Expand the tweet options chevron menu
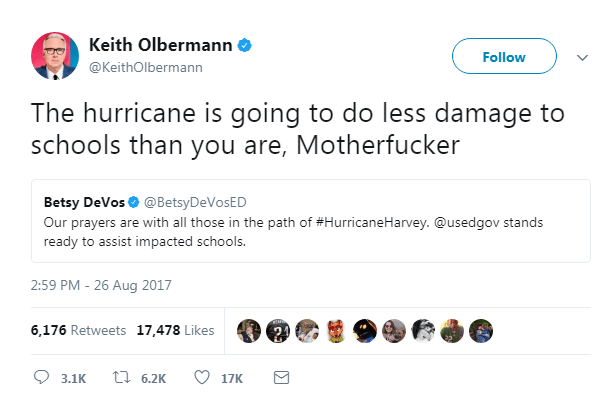This screenshot has width=601, height=405. tap(581, 58)
